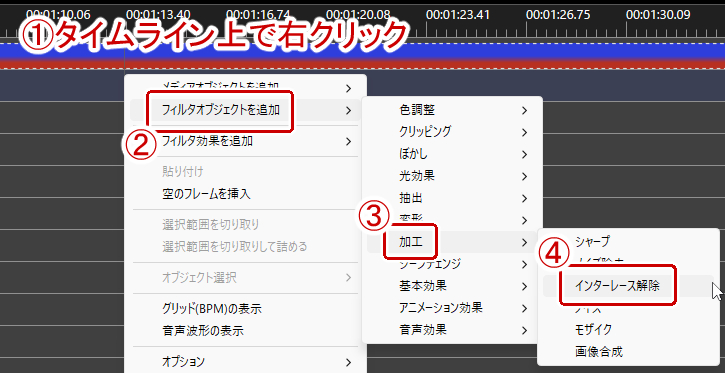This screenshot has height=373, width=725.
Task: Choose 画像合成 filter
Action: coord(628,351)
